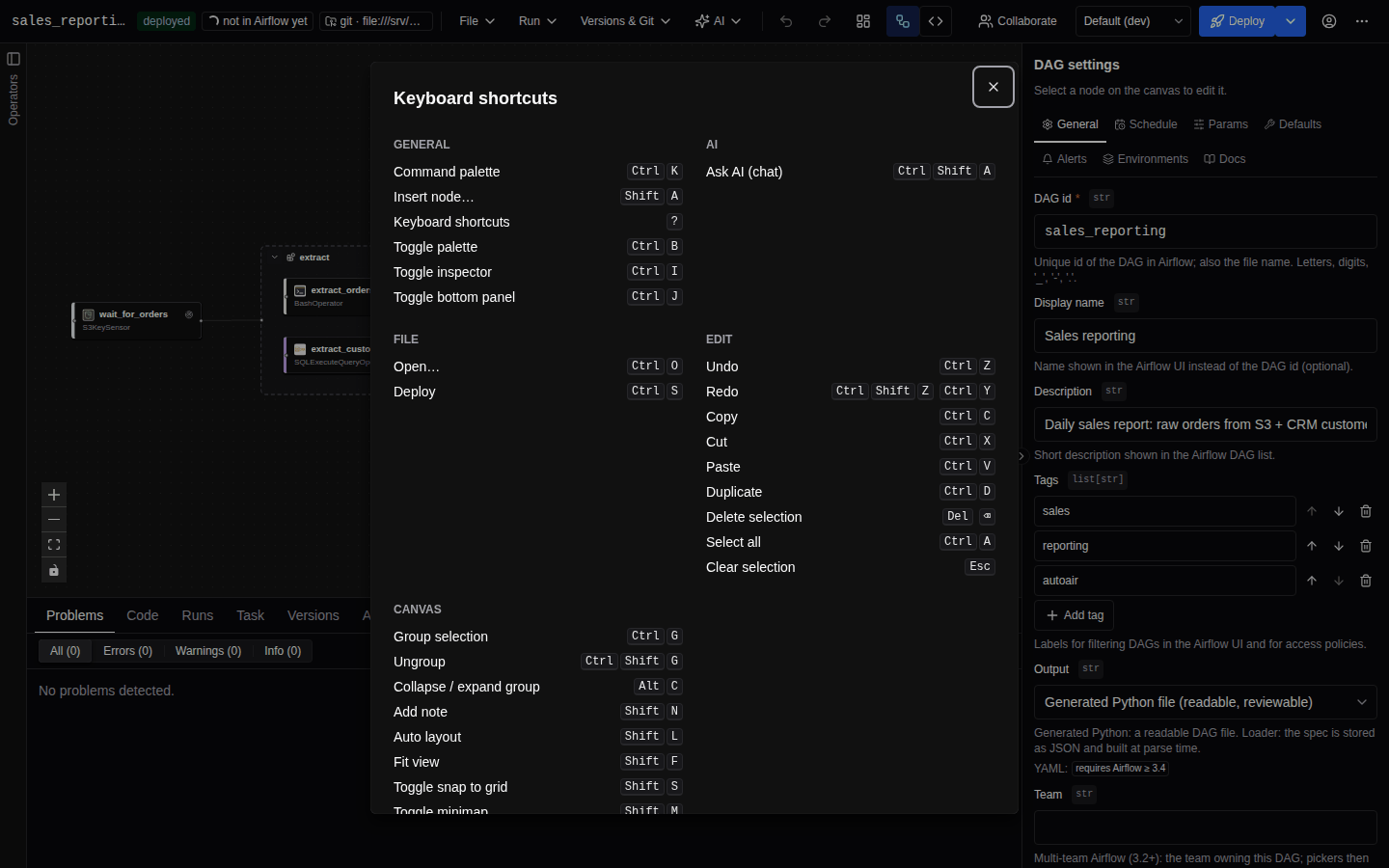Viewport: 1389px width, 868px height.
Task: Switch to the Params tab
Action: click(1220, 124)
